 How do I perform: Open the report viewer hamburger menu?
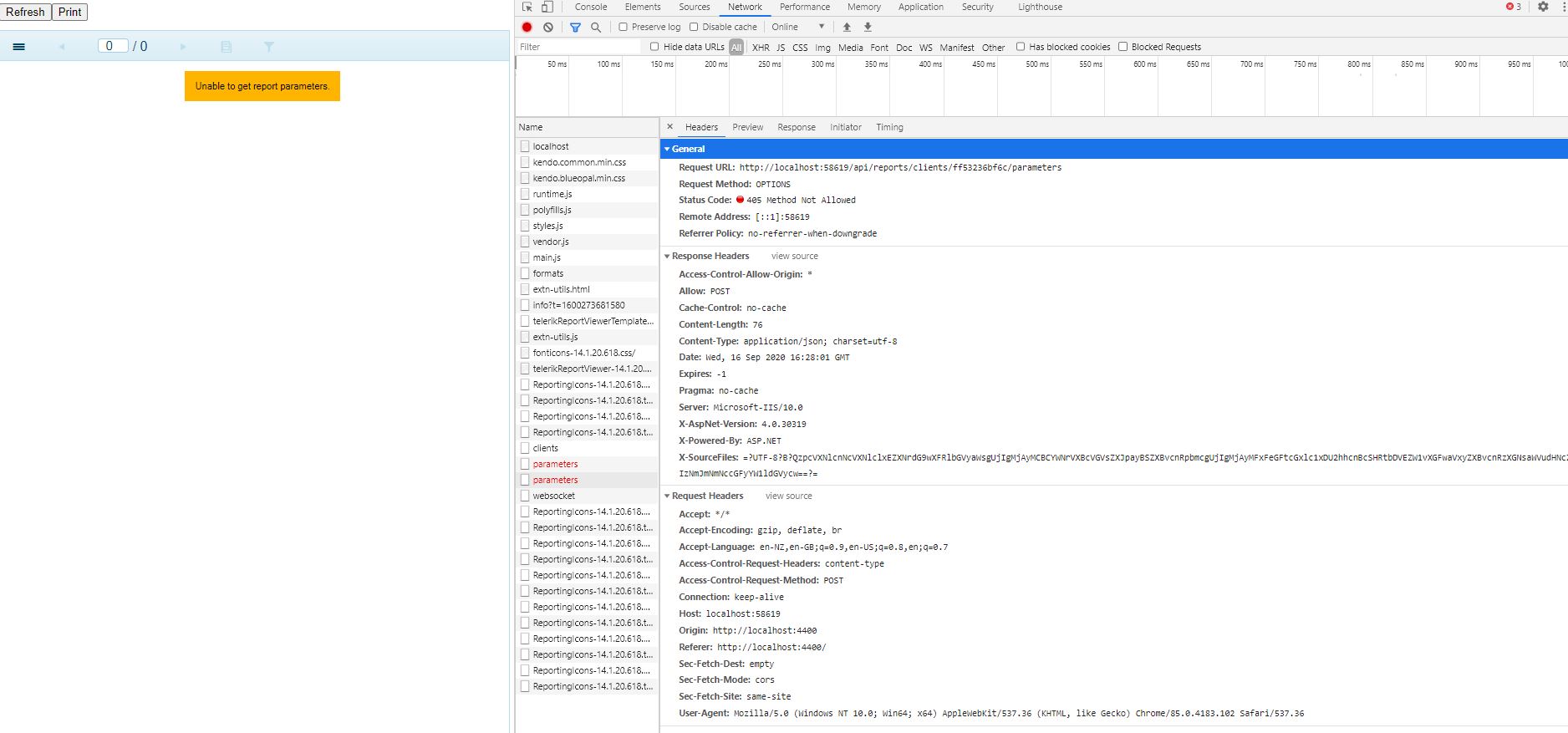pyautogui.click(x=19, y=47)
